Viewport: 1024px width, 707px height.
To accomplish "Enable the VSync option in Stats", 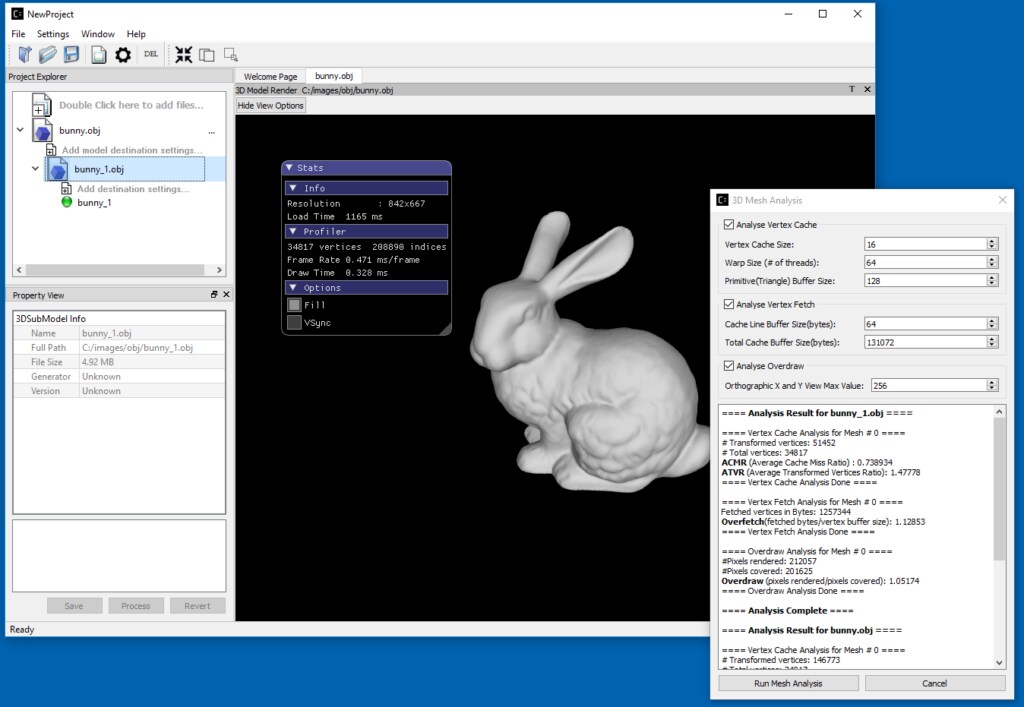I will 294,322.
